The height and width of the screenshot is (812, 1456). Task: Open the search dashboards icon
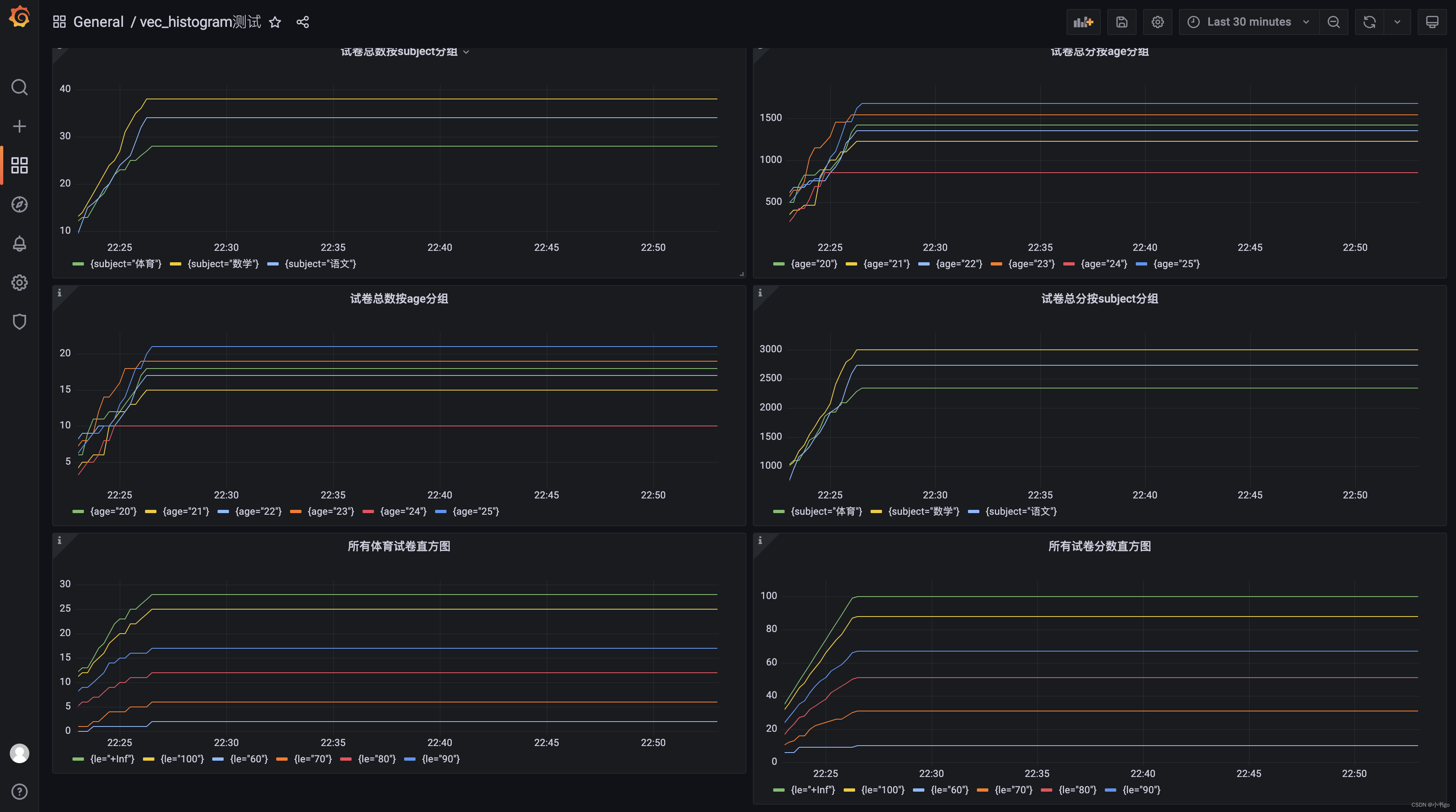19,87
